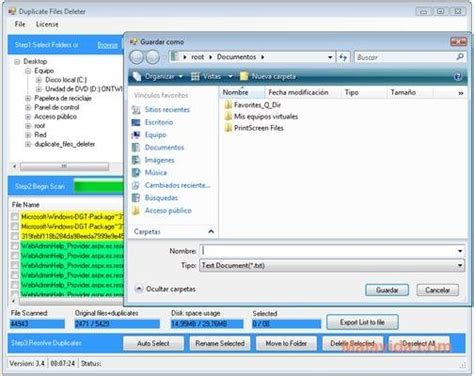This screenshot has height=376, width=474.
Task: Click the Sitios recientes icon
Action: [136, 110]
